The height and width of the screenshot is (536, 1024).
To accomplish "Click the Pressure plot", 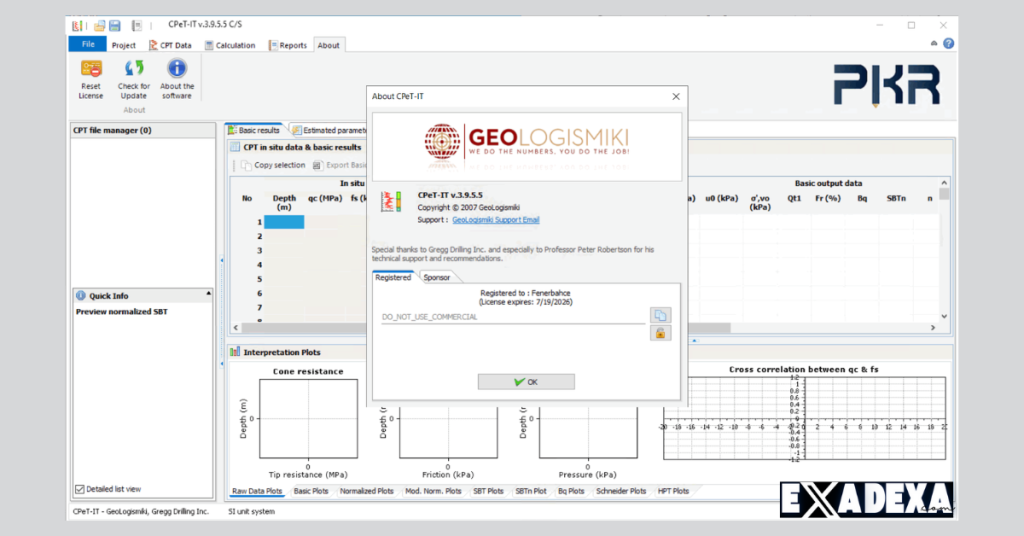I will tap(588, 432).
